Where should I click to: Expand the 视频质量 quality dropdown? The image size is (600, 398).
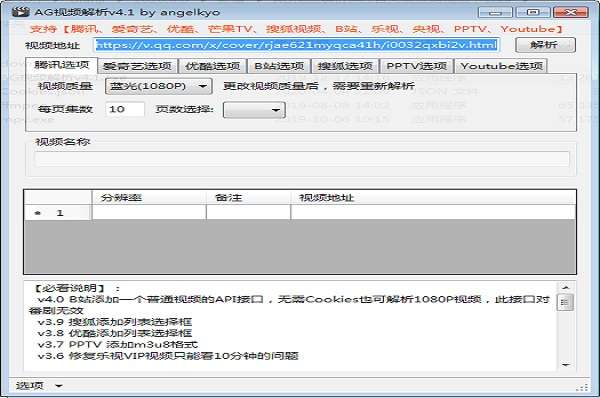(158, 86)
